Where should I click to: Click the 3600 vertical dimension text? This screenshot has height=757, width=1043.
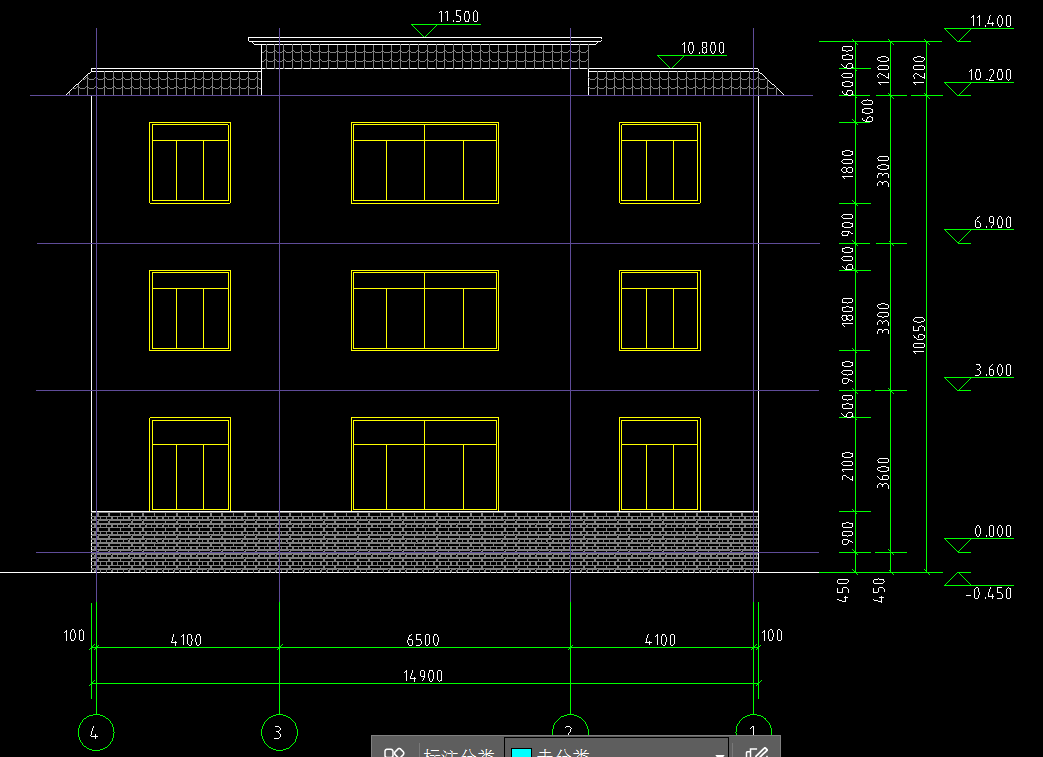(883, 472)
